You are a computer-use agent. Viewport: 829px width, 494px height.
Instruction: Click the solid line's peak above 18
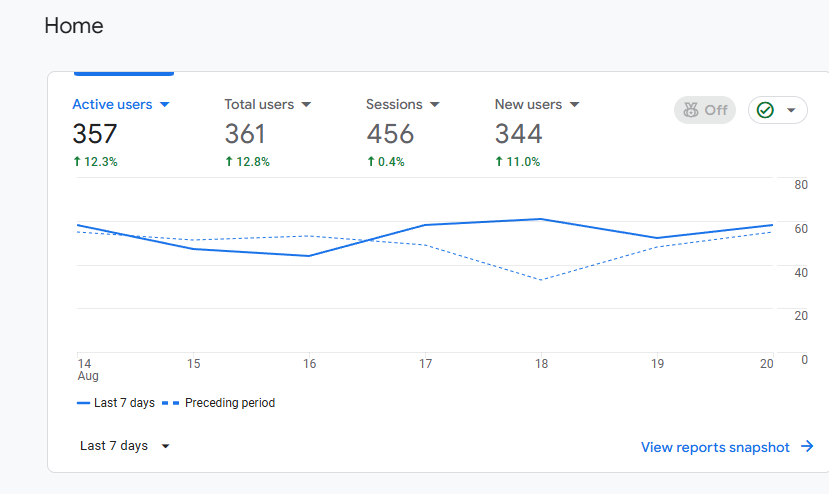[x=541, y=219]
